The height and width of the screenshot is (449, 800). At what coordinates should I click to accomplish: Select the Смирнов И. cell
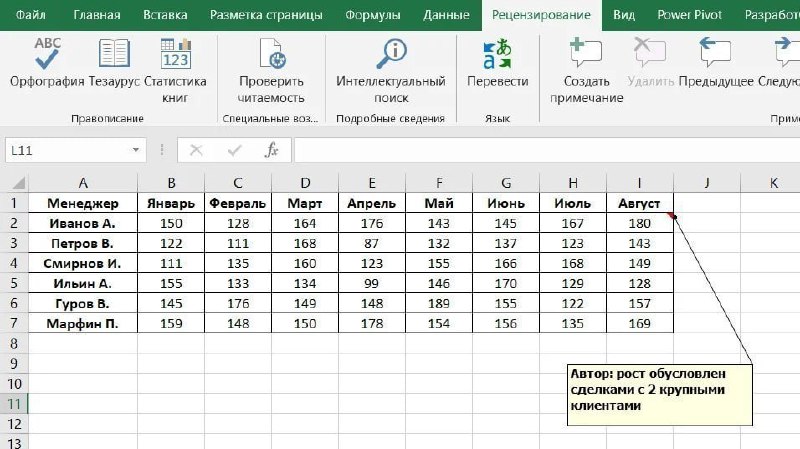point(83,263)
